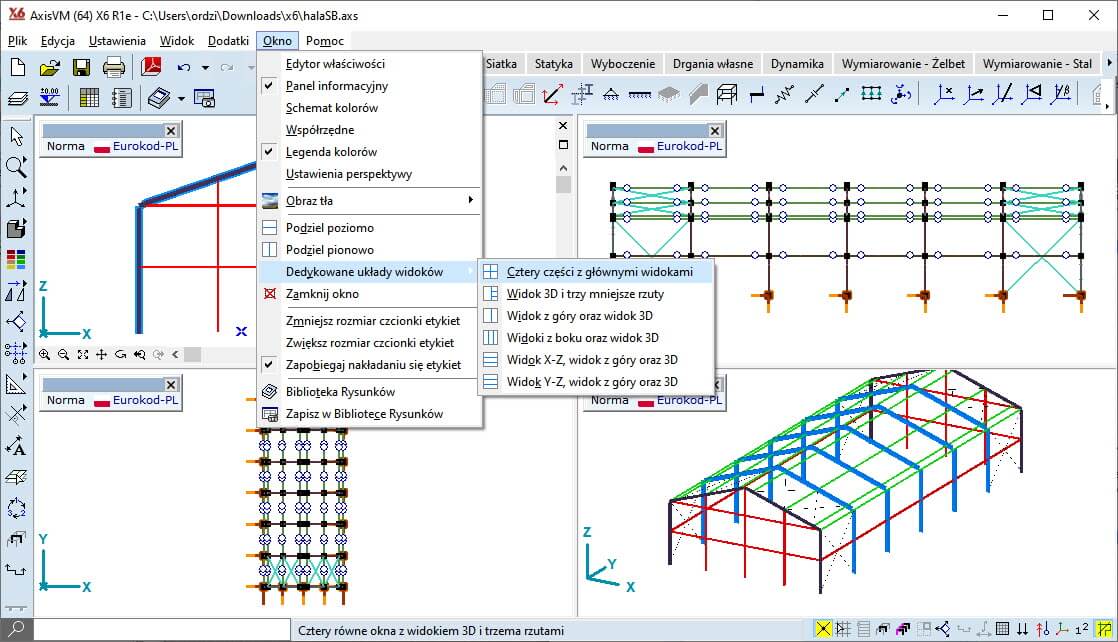Click Zamknij okno in the menu
Viewport: 1118px width, 642px height.
click(322, 294)
